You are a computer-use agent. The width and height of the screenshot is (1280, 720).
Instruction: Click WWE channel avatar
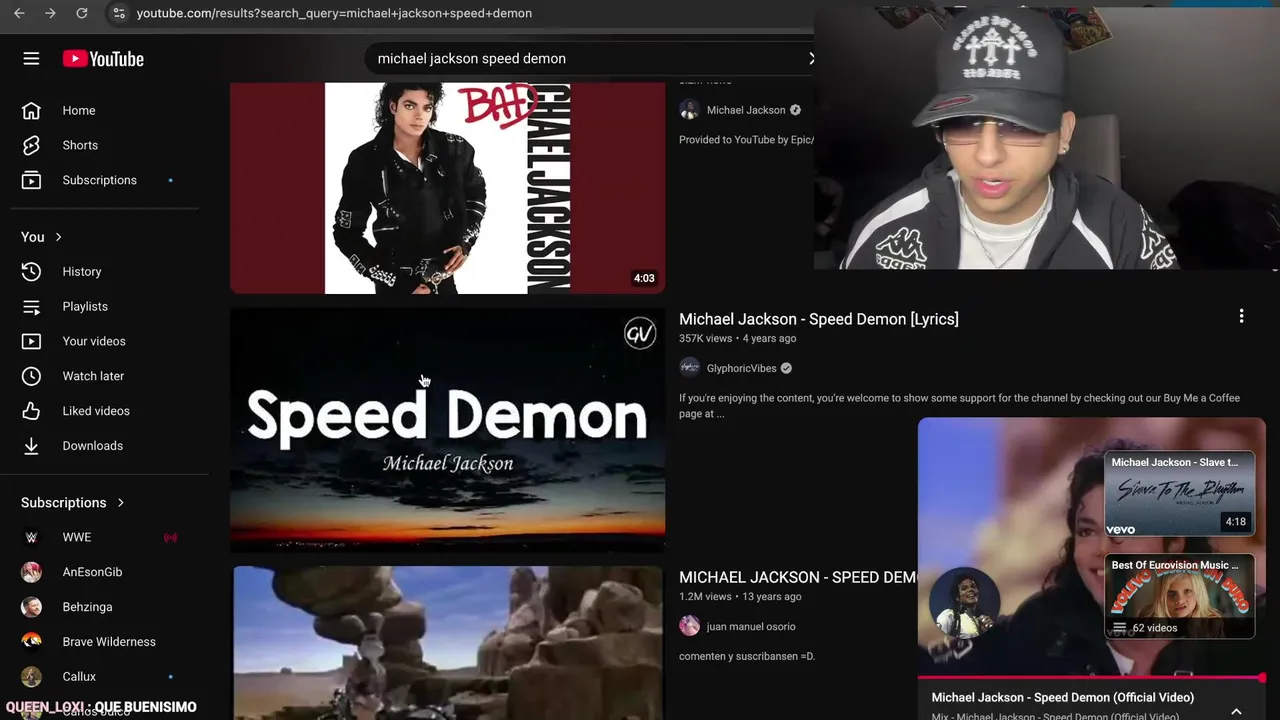click(31, 537)
